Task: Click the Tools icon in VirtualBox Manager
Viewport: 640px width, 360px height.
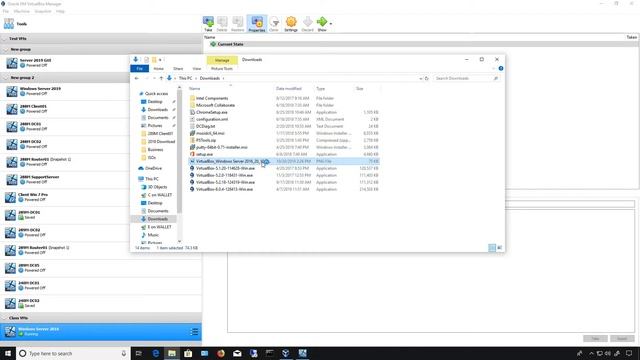Action: tap(9, 24)
